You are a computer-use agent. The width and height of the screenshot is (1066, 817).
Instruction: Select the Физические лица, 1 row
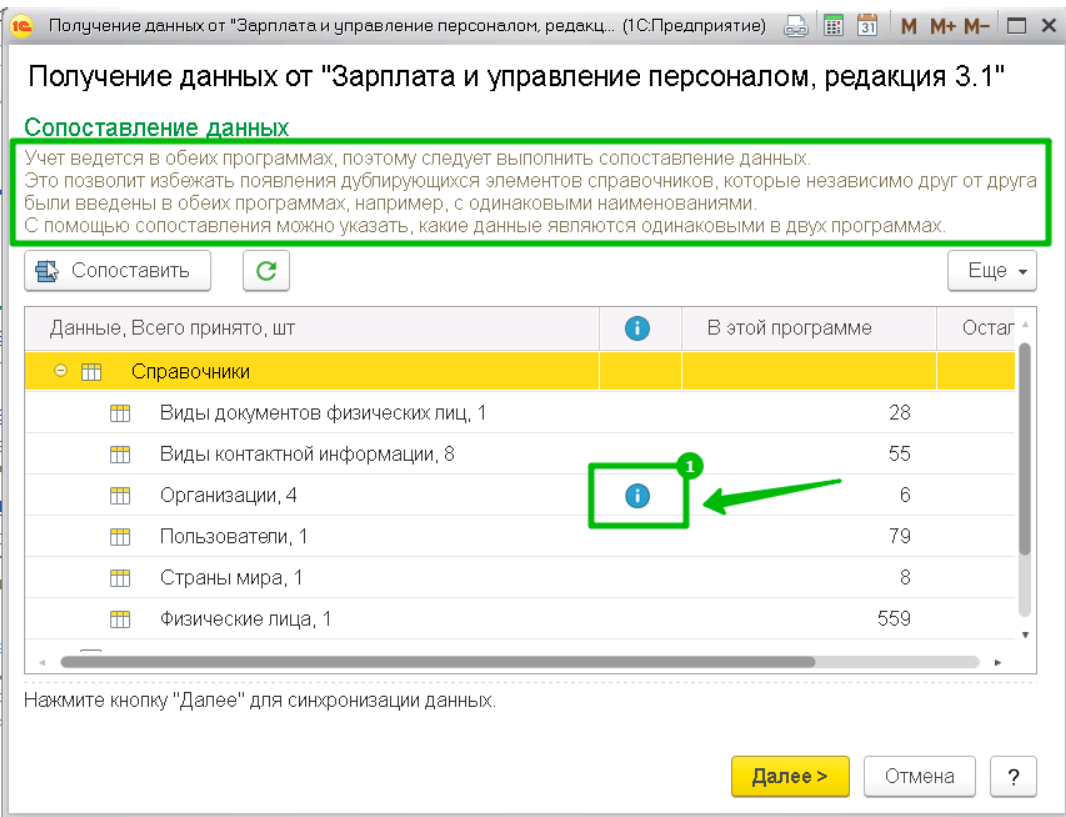click(245, 619)
